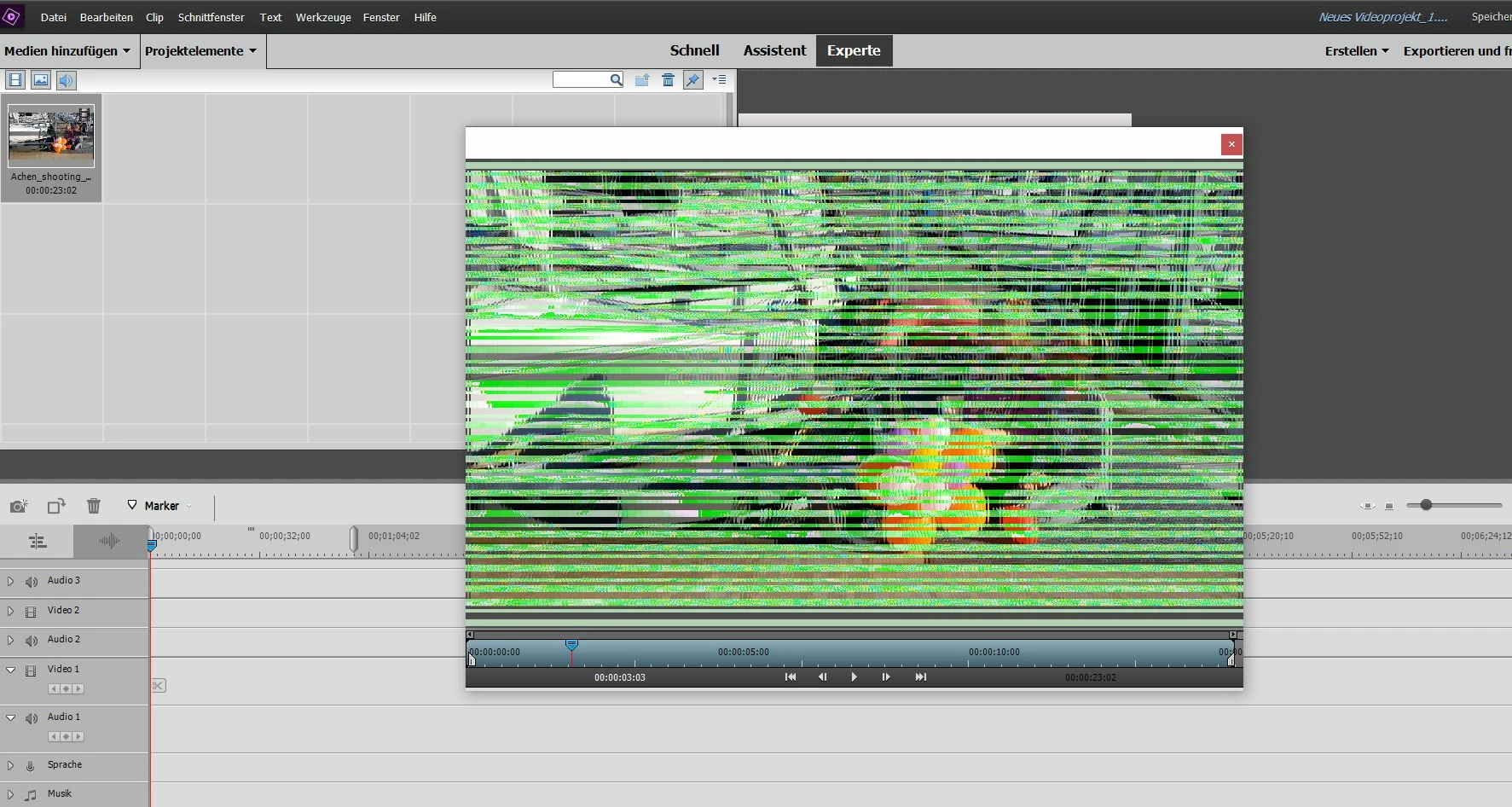Open the project assets panel options menu
1512x807 pixels.
pos(719,80)
